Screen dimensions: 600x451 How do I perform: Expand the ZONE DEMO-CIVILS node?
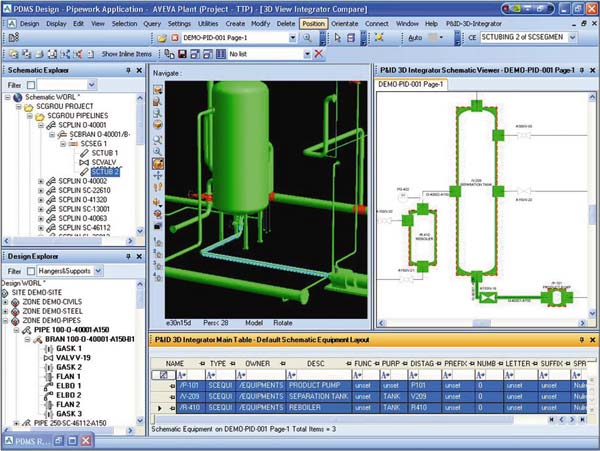(x=5, y=302)
